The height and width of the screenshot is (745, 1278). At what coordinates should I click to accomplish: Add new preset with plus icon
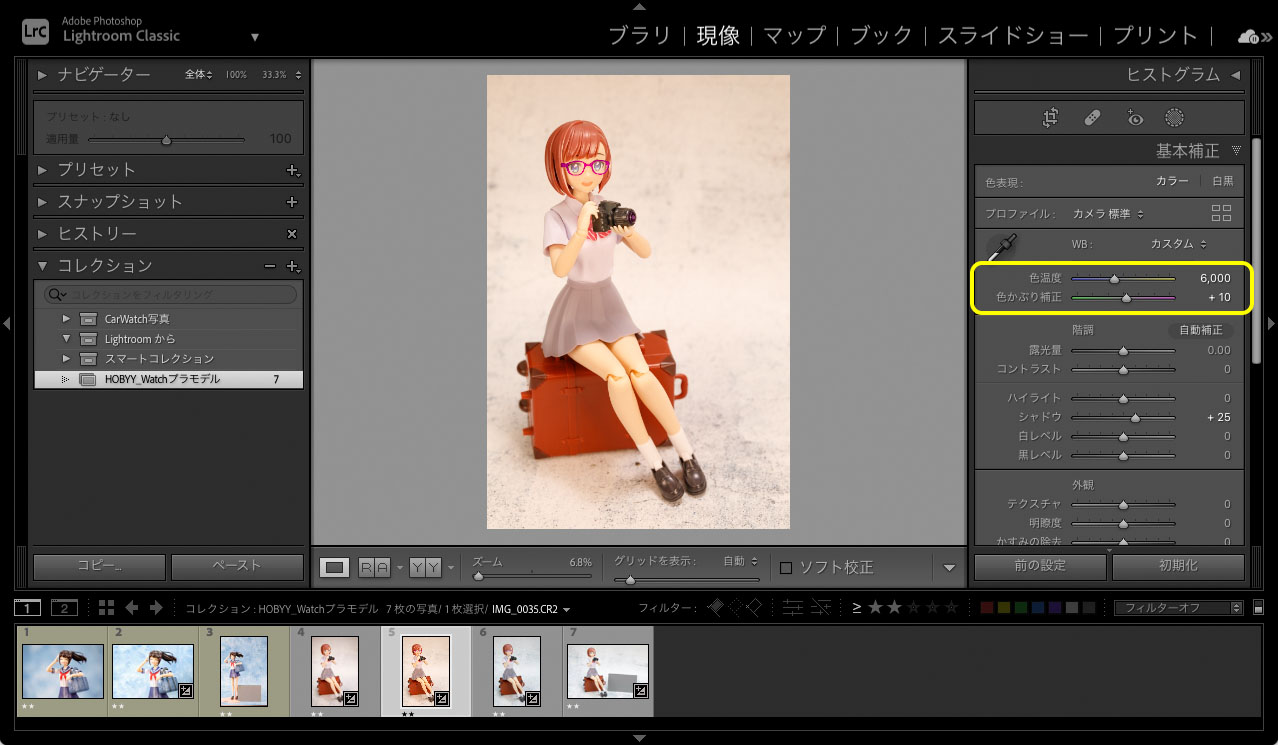[x=293, y=171]
